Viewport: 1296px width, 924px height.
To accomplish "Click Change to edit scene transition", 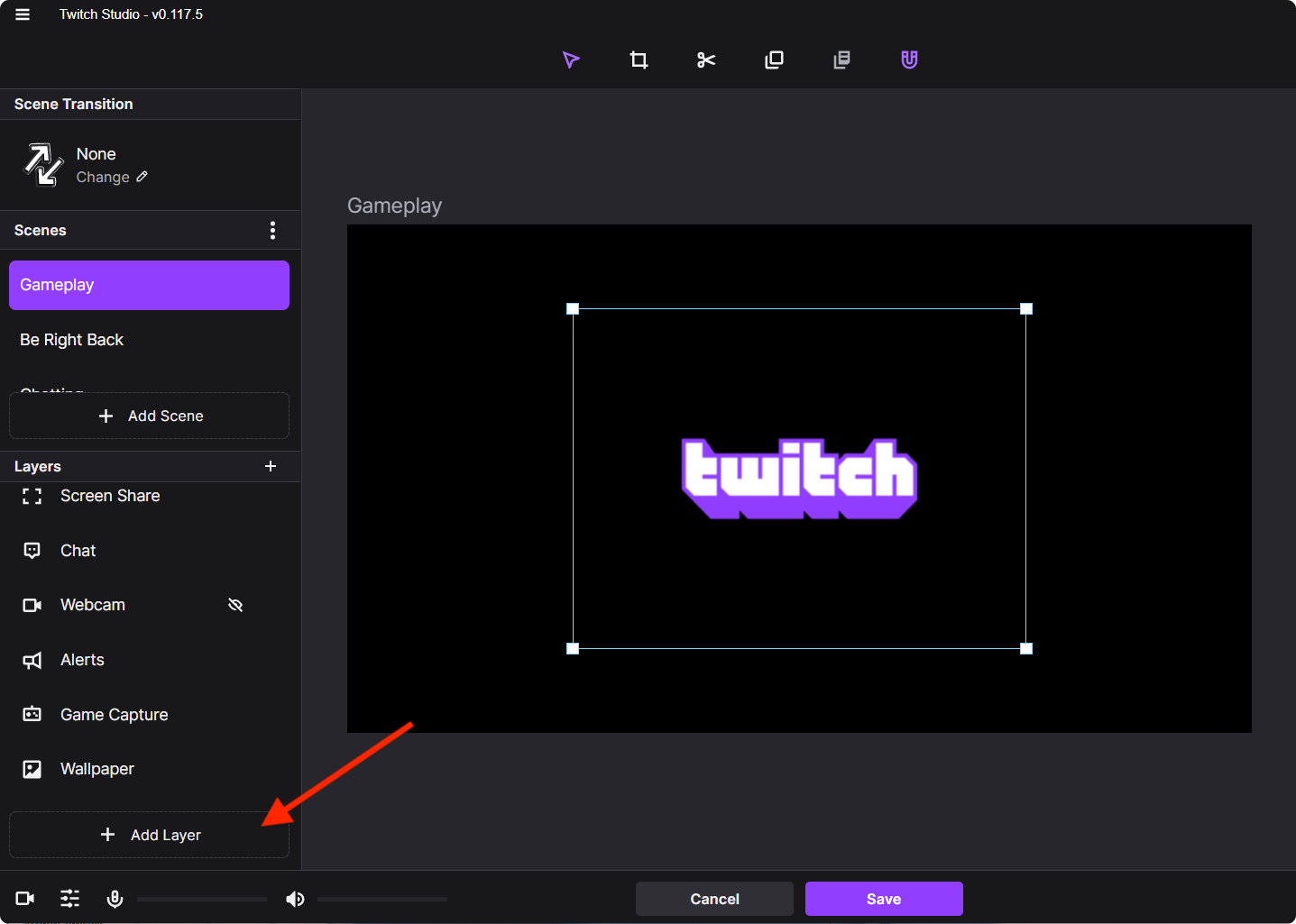I will [112, 178].
